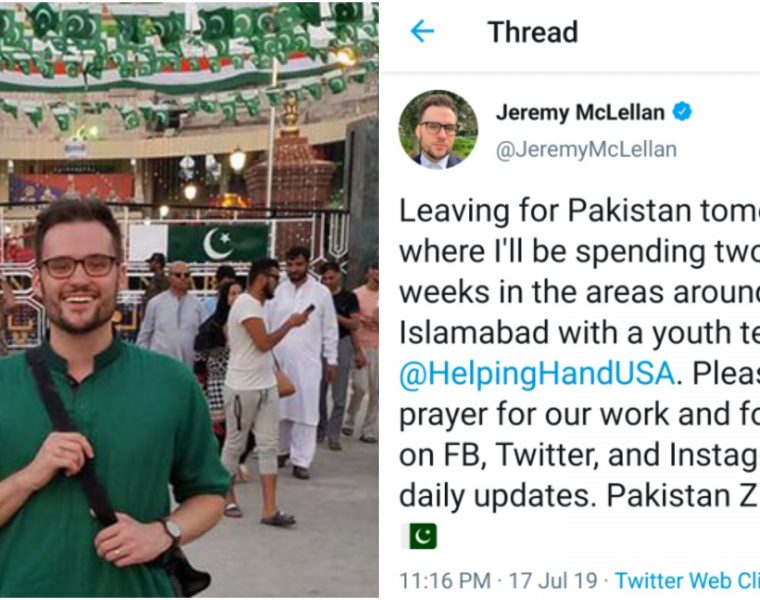Open the @HelpingHandUSA mention link
Screen dimensions: 760x600
(537, 374)
